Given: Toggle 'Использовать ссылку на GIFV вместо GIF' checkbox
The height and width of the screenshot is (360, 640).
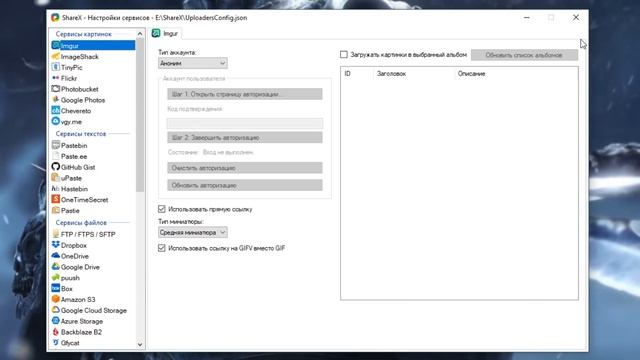Looking at the screenshot, I should [x=162, y=248].
